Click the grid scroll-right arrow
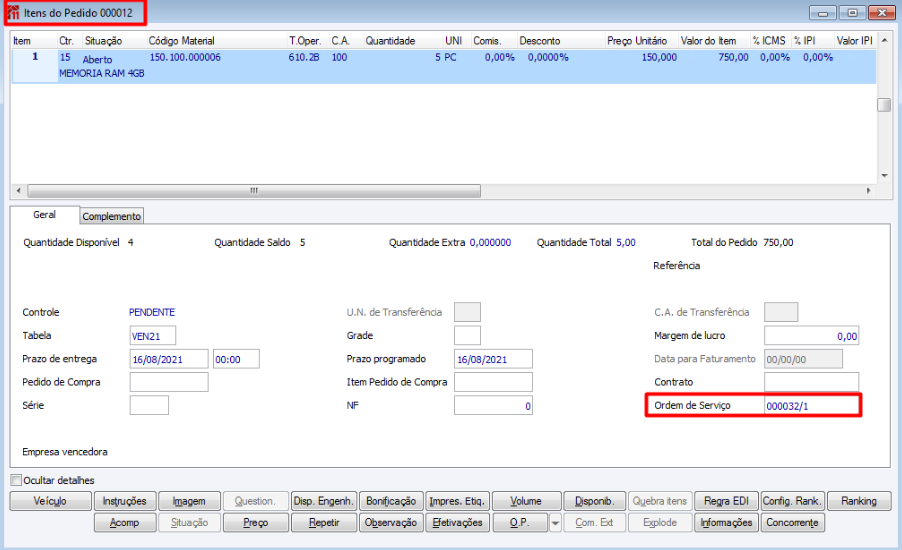Image resolution: width=902 pixels, height=550 pixels. (x=869, y=190)
